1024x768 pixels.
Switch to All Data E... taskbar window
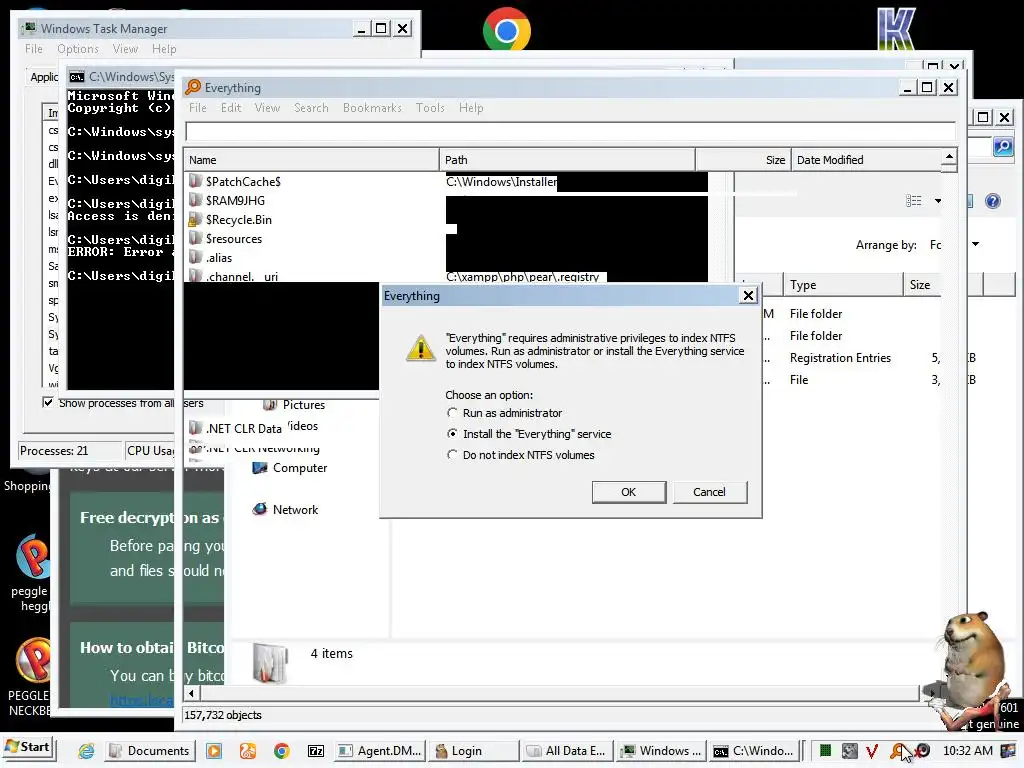[568, 751]
